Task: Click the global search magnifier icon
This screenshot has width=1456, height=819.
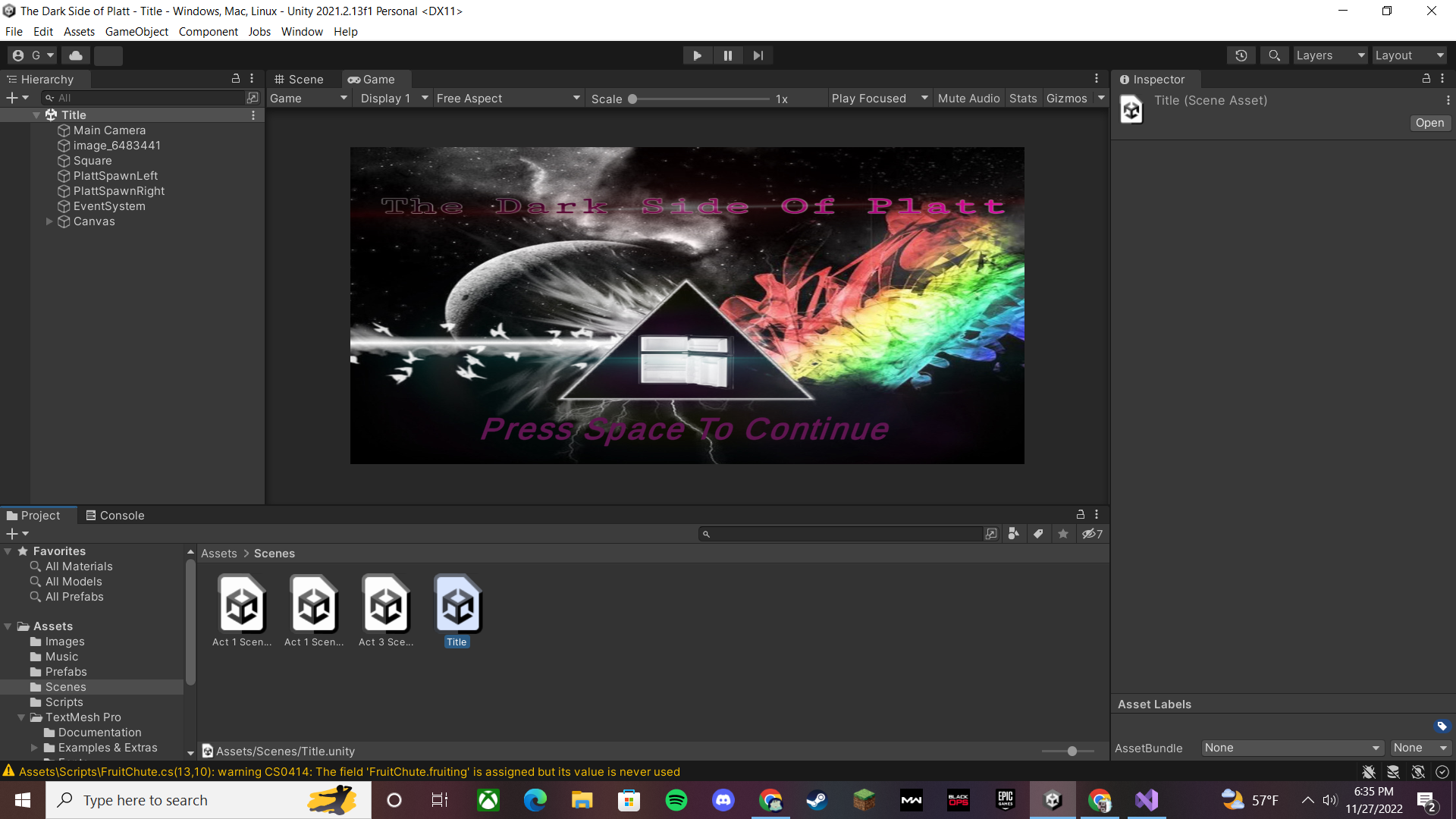Action: click(x=1275, y=55)
